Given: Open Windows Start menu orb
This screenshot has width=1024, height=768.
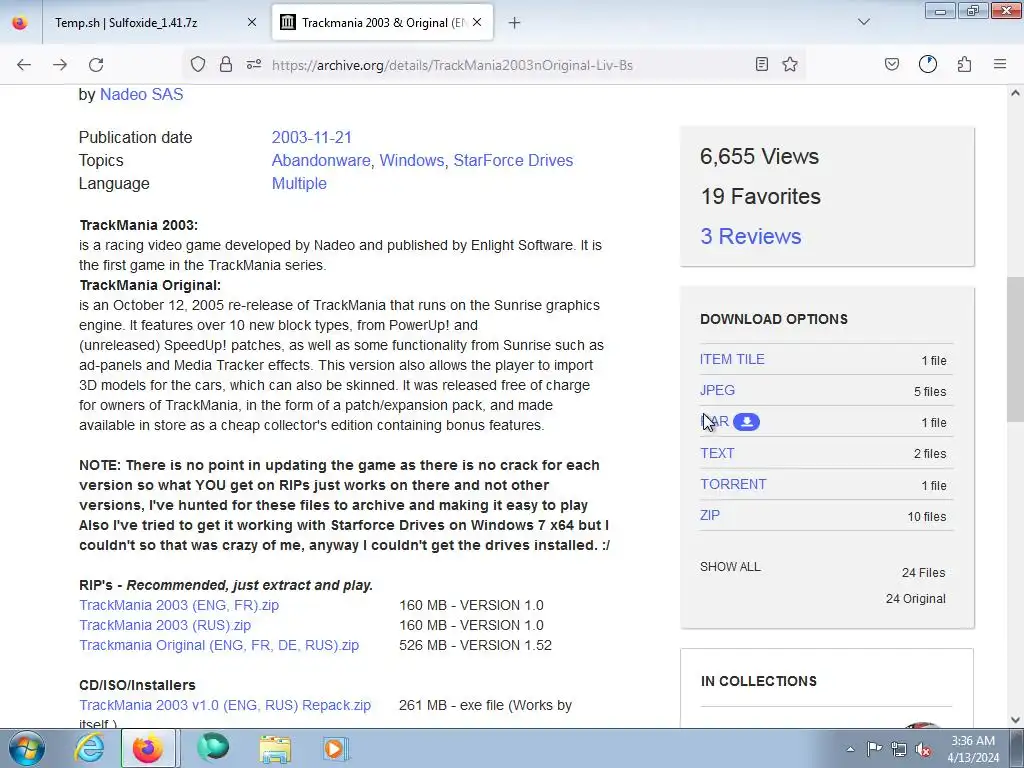Looking at the screenshot, I should (26, 748).
